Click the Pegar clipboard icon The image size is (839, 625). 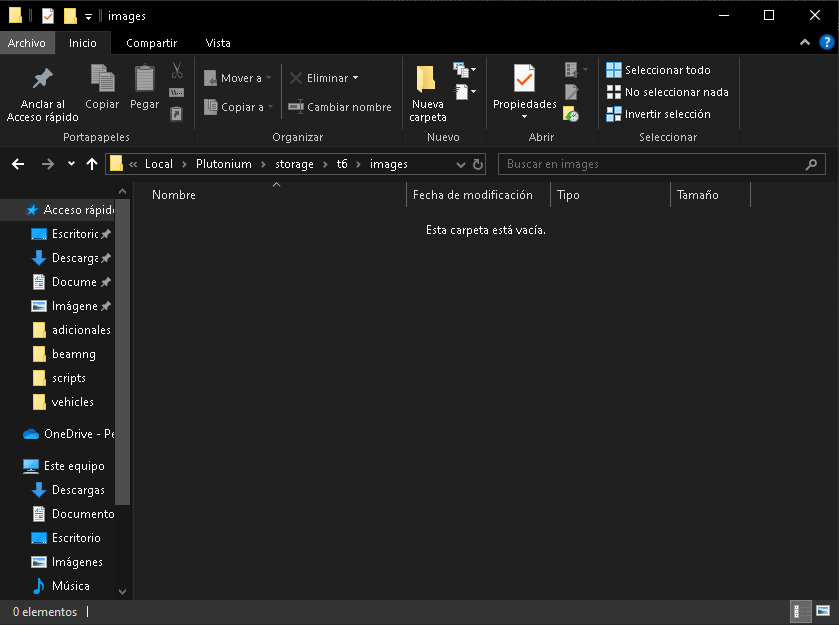click(144, 79)
